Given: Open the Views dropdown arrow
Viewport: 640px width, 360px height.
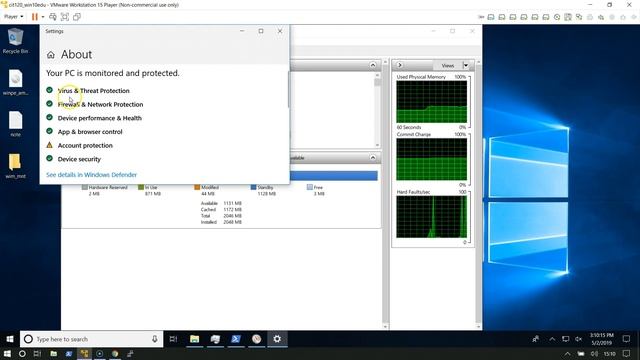Looking at the screenshot, I should click(466, 65).
